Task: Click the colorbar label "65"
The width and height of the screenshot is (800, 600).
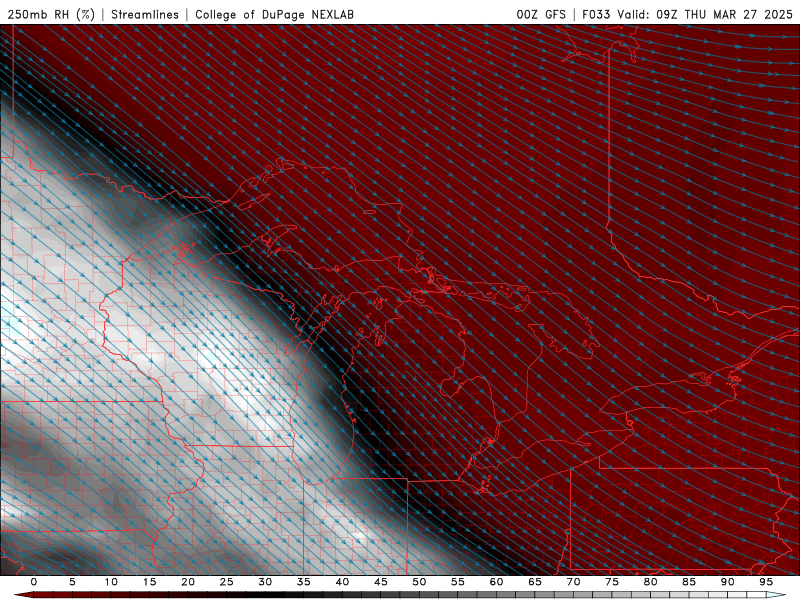Action: [535, 582]
